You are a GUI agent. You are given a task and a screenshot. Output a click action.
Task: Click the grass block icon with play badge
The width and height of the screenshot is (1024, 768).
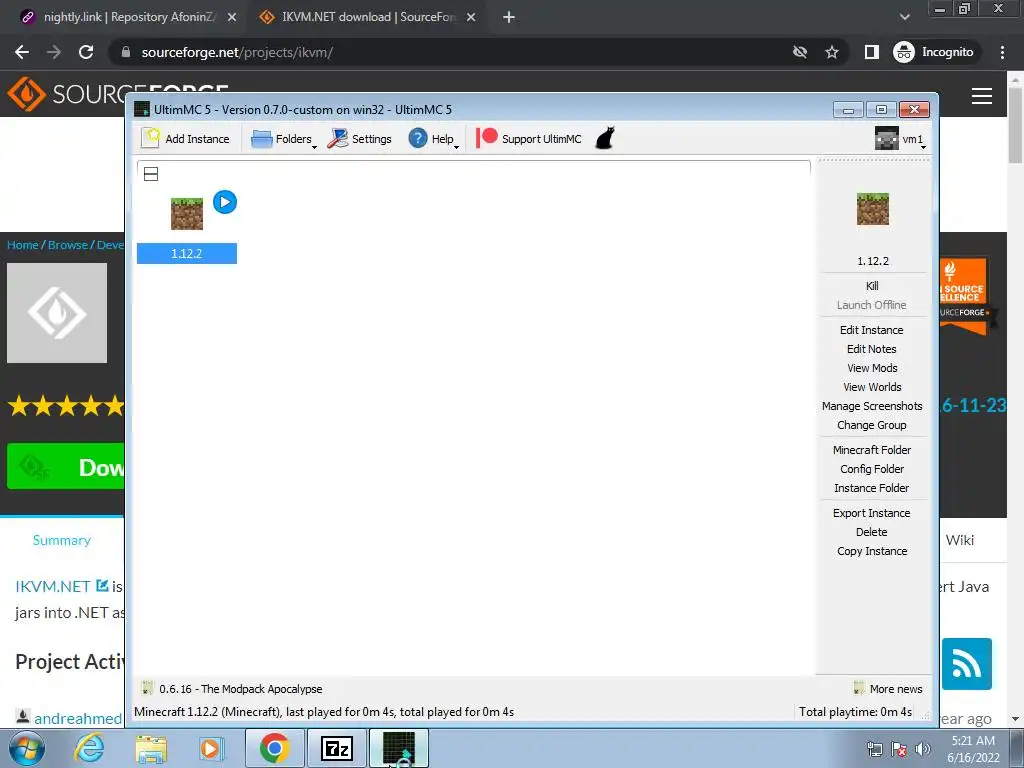click(x=187, y=214)
